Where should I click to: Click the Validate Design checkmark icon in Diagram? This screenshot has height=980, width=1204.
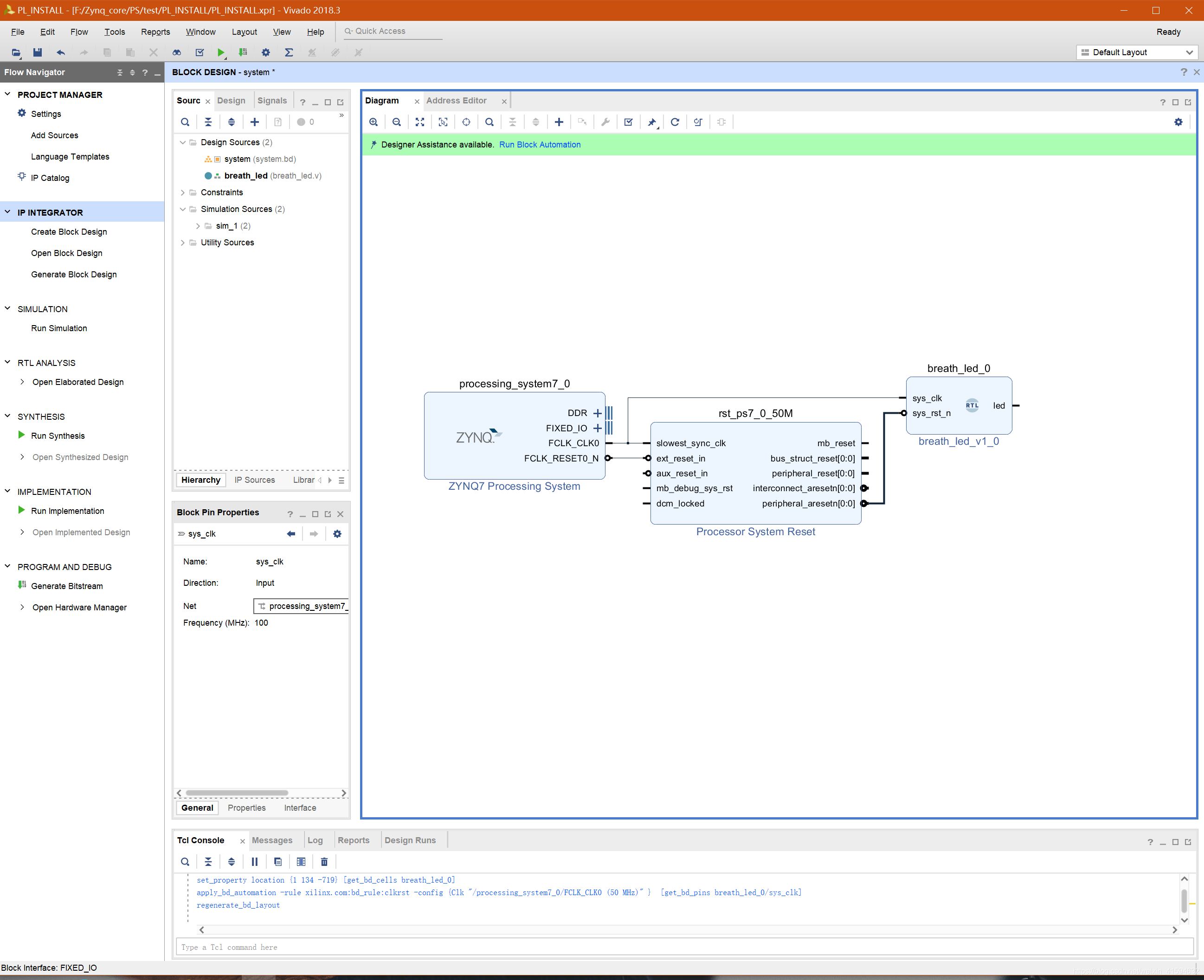point(628,122)
